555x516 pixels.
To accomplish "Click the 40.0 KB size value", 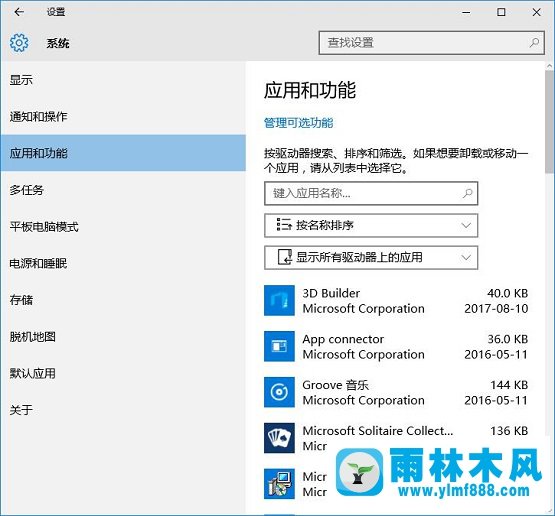I will click(x=508, y=293).
